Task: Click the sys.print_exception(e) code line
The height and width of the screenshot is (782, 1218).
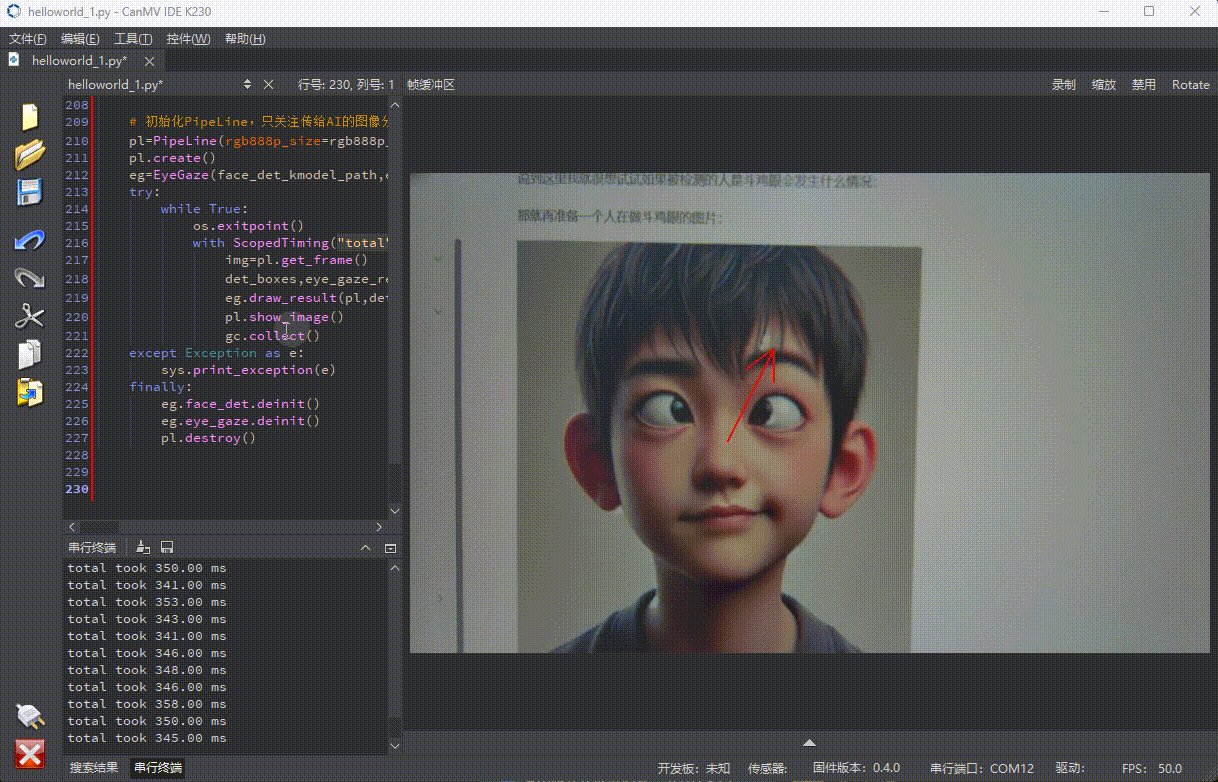Action: tap(248, 370)
